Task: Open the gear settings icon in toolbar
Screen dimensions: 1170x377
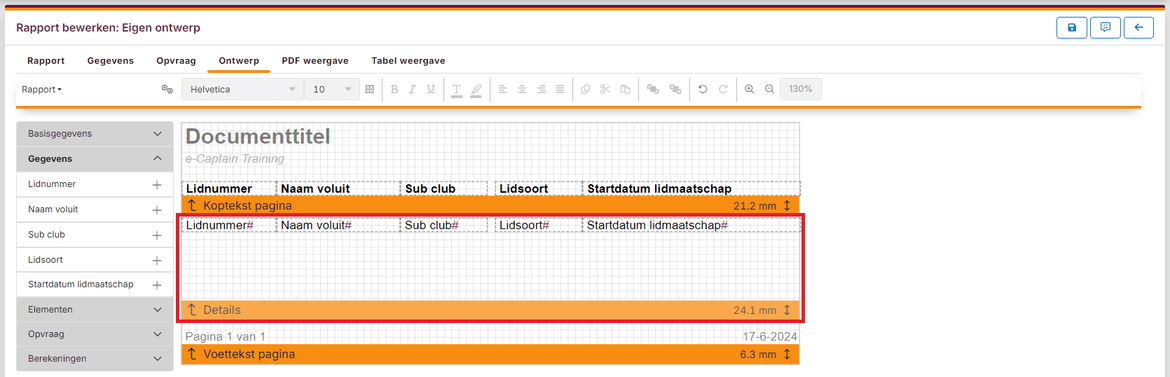Action: tap(167, 89)
